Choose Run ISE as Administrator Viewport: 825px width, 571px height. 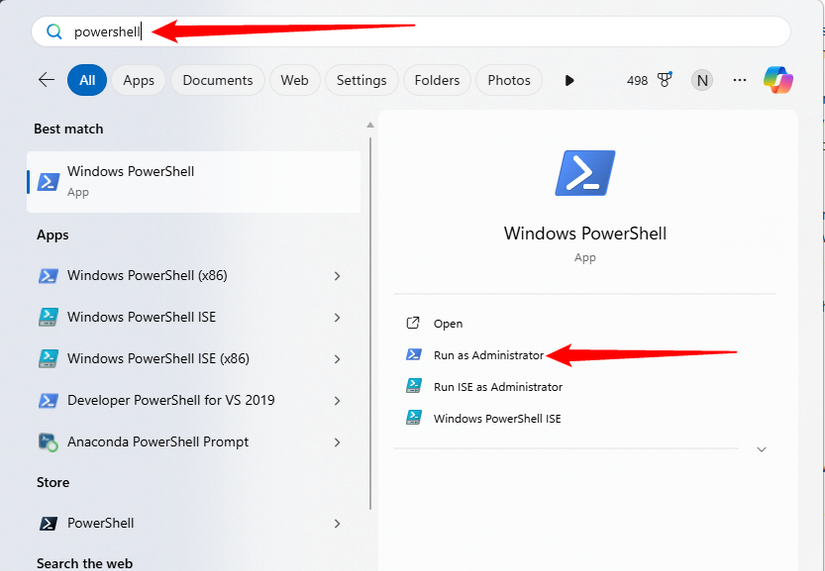tap(497, 387)
